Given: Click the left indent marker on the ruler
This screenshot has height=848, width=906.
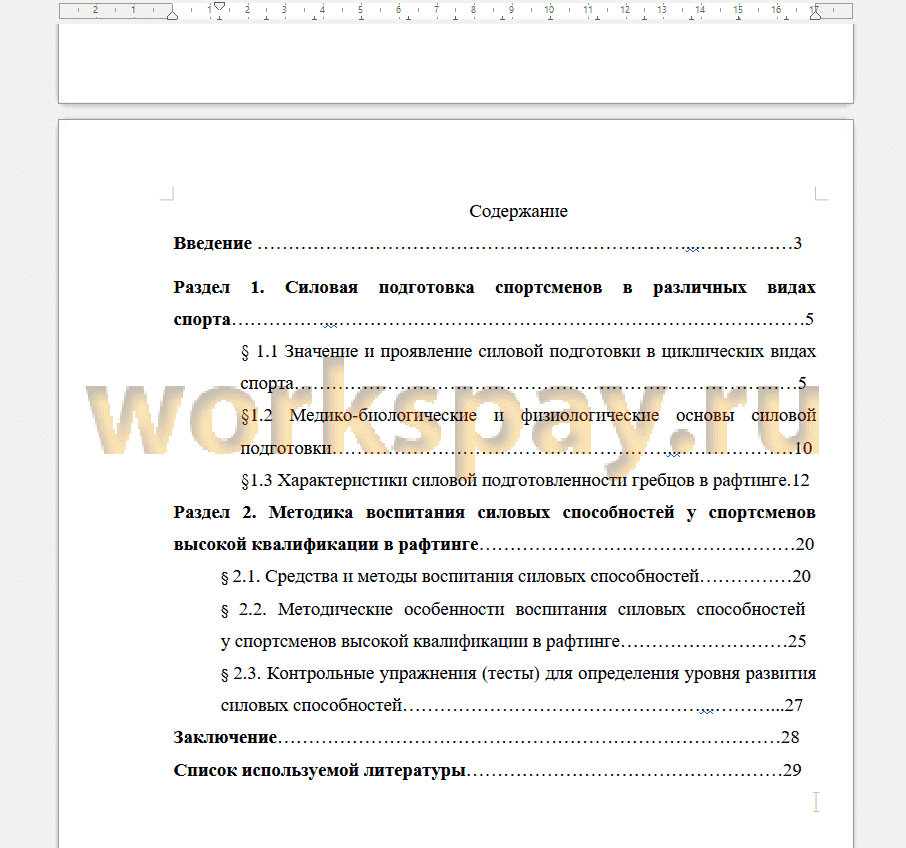Looking at the screenshot, I should coord(172,15).
